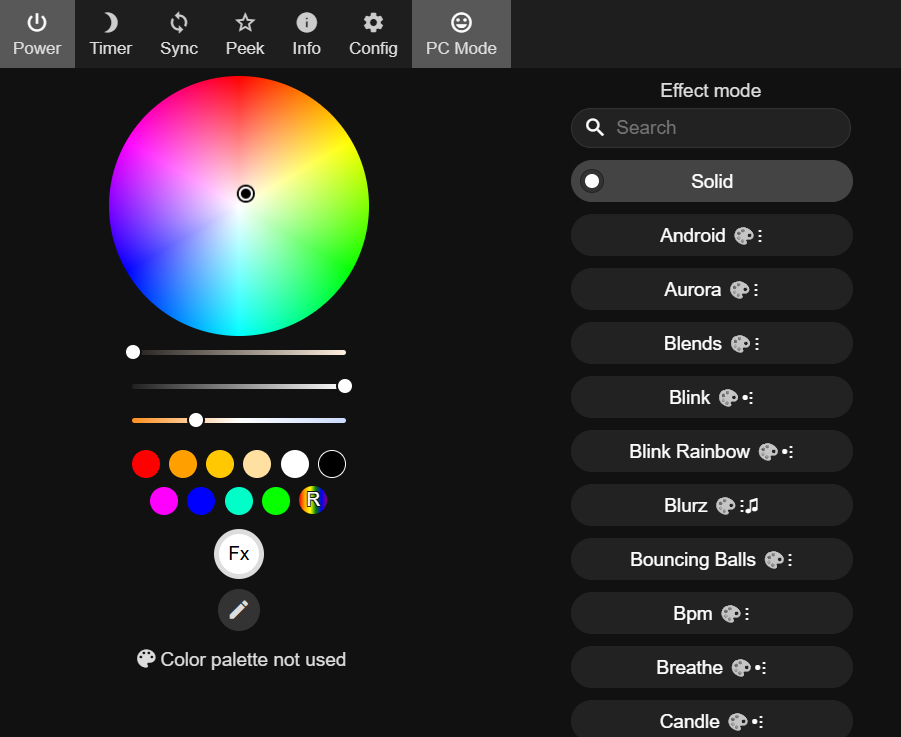Viewport: 901px width, 737px height.
Task: Toggle the Power button
Action: pos(37,34)
